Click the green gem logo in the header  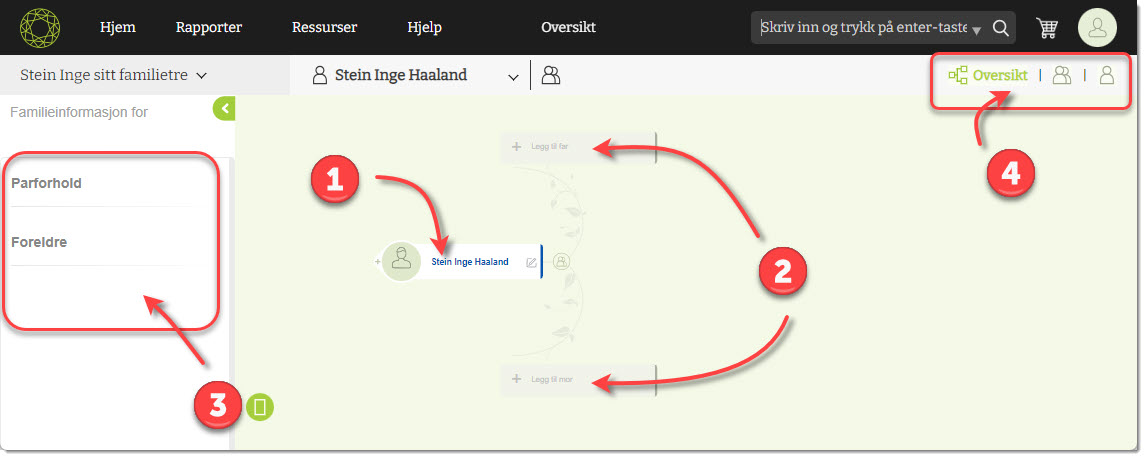(40, 27)
